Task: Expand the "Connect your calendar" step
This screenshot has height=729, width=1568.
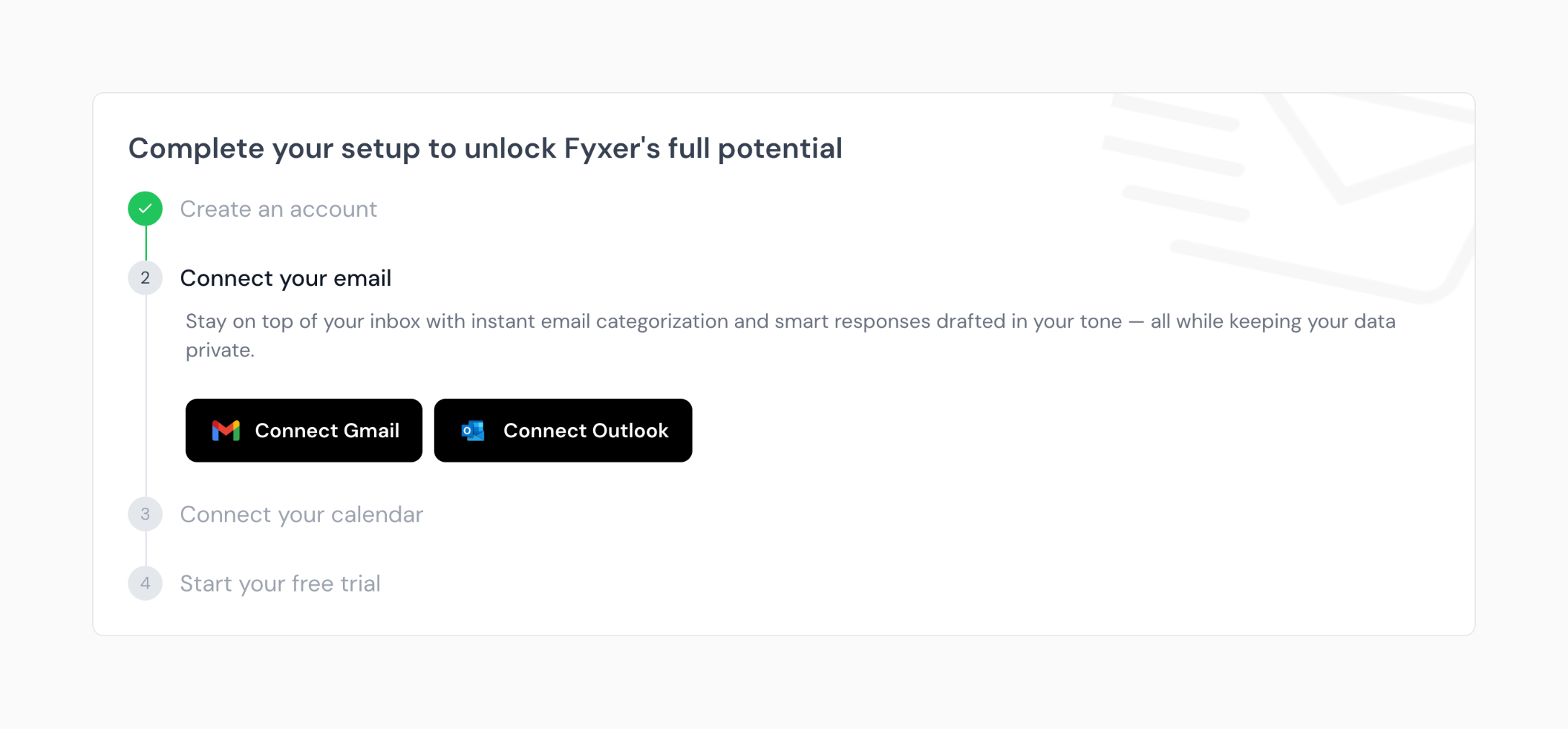Action: click(x=301, y=514)
